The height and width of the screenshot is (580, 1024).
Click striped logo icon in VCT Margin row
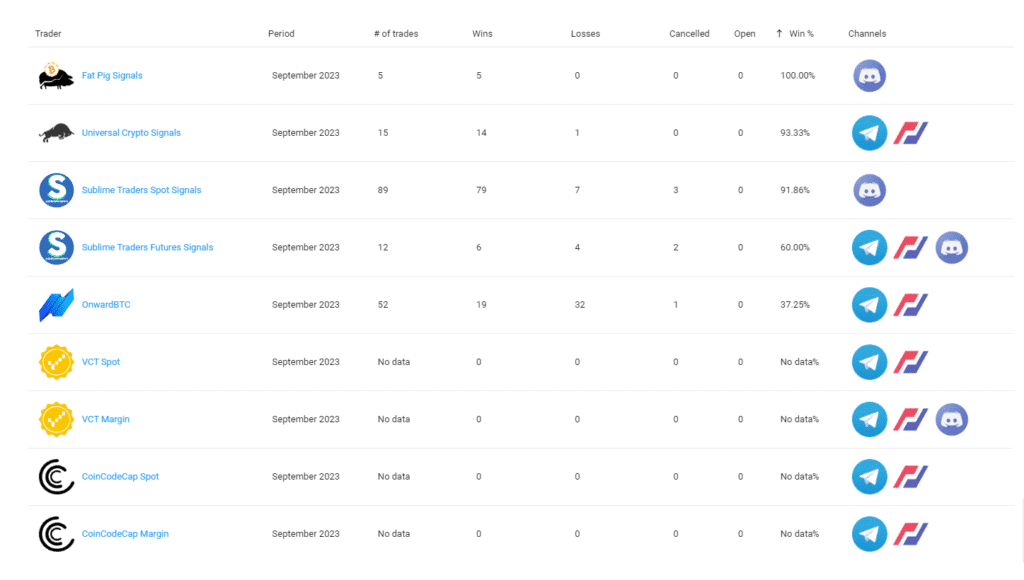coord(911,419)
